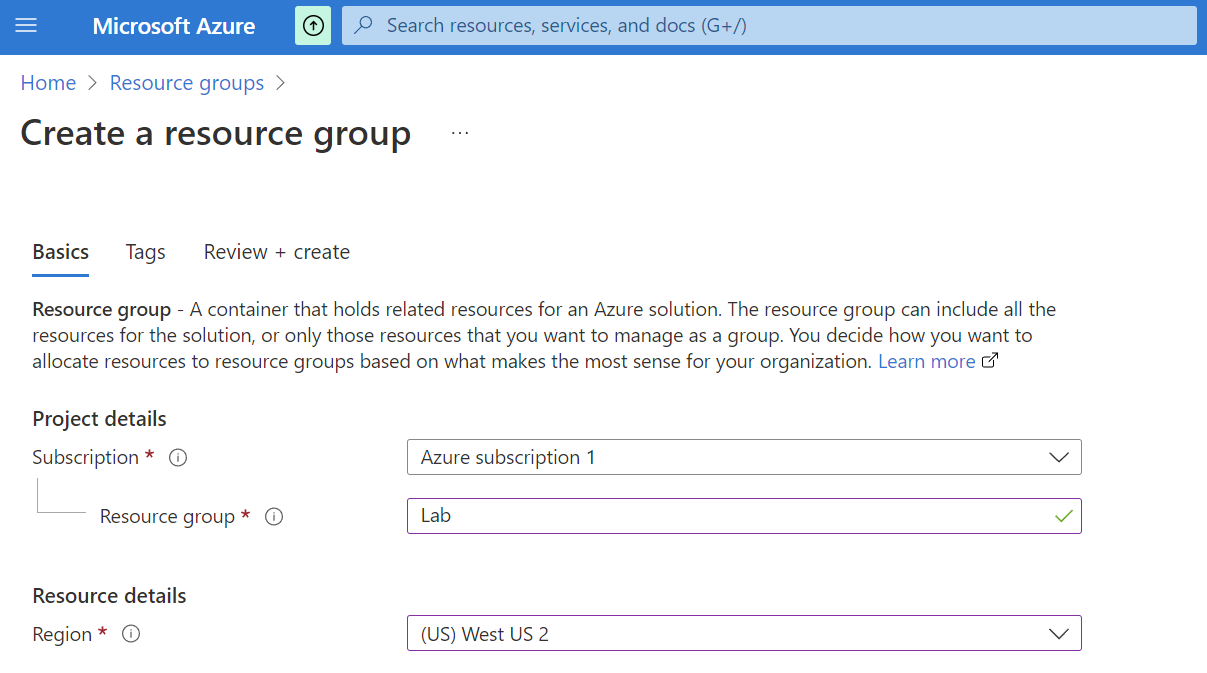Image resolution: width=1207 pixels, height=673 pixels.
Task: Expand the Subscription selection chevron
Action: click(x=1058, y=457)
